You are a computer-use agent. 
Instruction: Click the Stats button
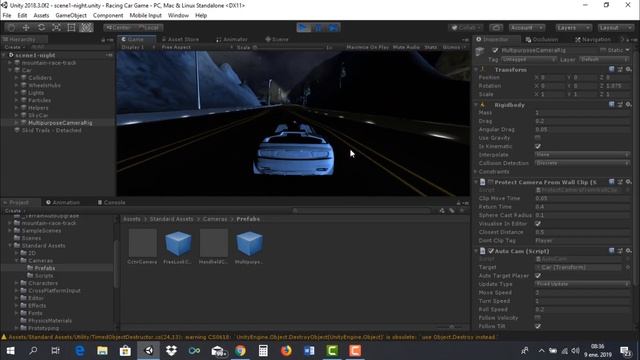click(x=431, y=47)
